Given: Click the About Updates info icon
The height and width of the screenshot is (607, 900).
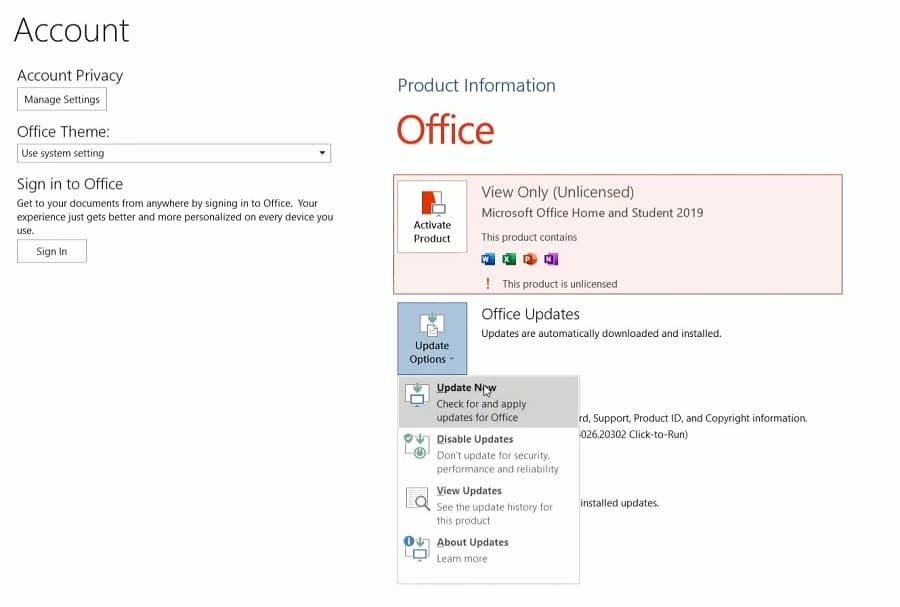Looking at the screenshot, I should click(416, 548).
